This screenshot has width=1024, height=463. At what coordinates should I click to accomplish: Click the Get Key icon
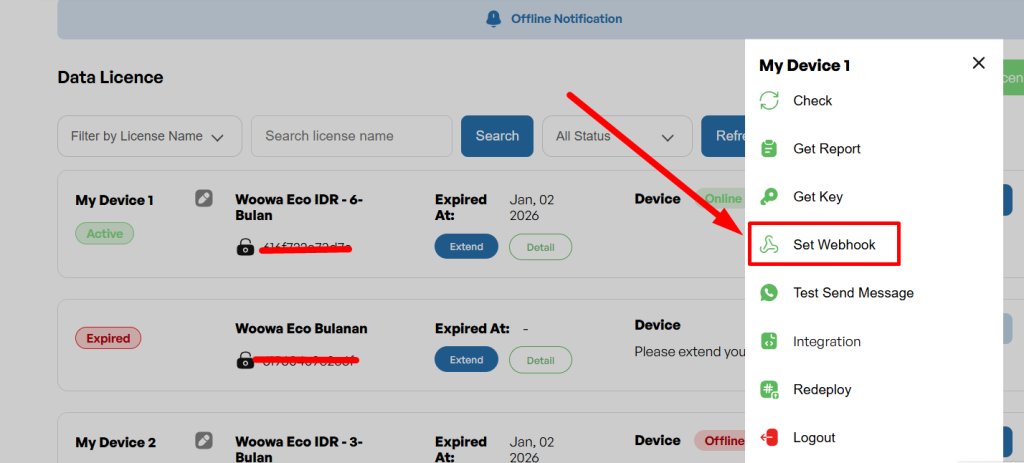click(x=768, y=197)
